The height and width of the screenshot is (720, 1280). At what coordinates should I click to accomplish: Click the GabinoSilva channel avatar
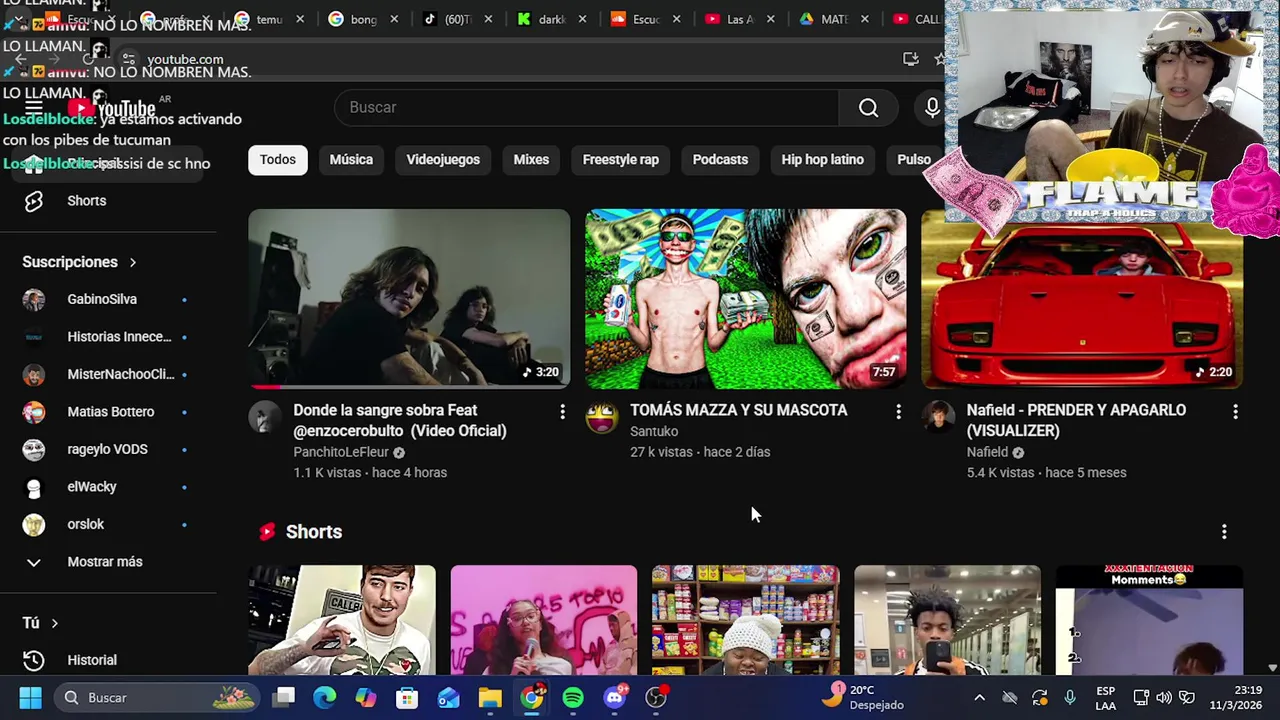pos(34,299)
